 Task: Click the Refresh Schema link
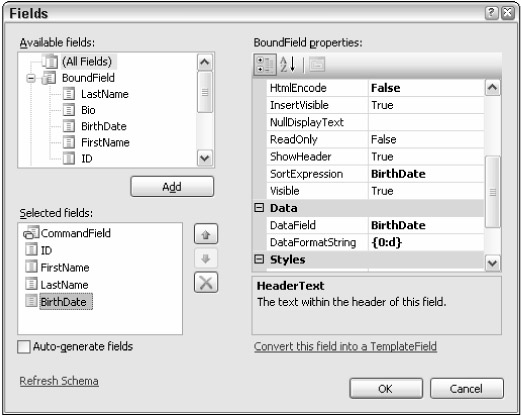(59, 381)
